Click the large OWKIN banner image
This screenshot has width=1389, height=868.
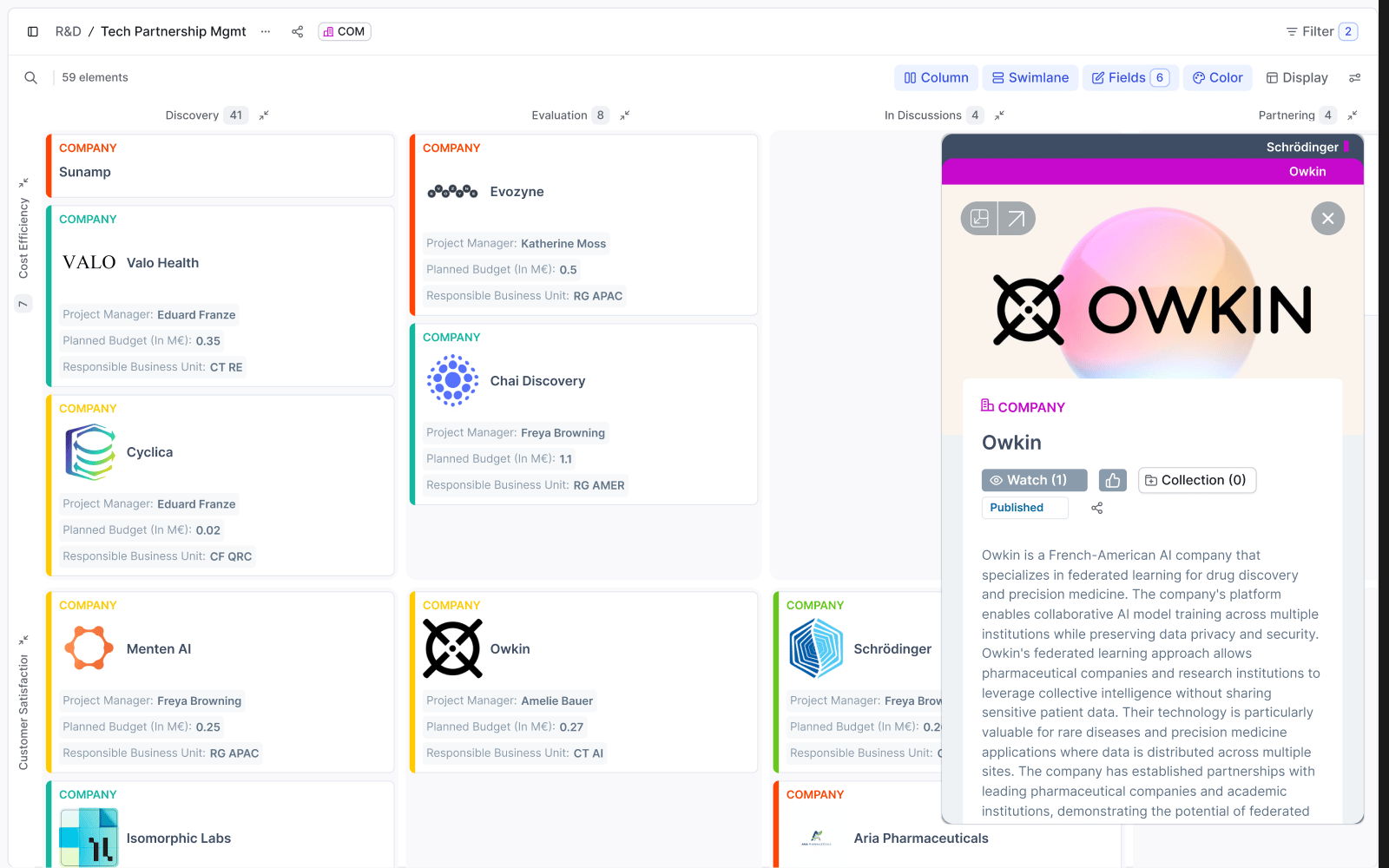1153,310
